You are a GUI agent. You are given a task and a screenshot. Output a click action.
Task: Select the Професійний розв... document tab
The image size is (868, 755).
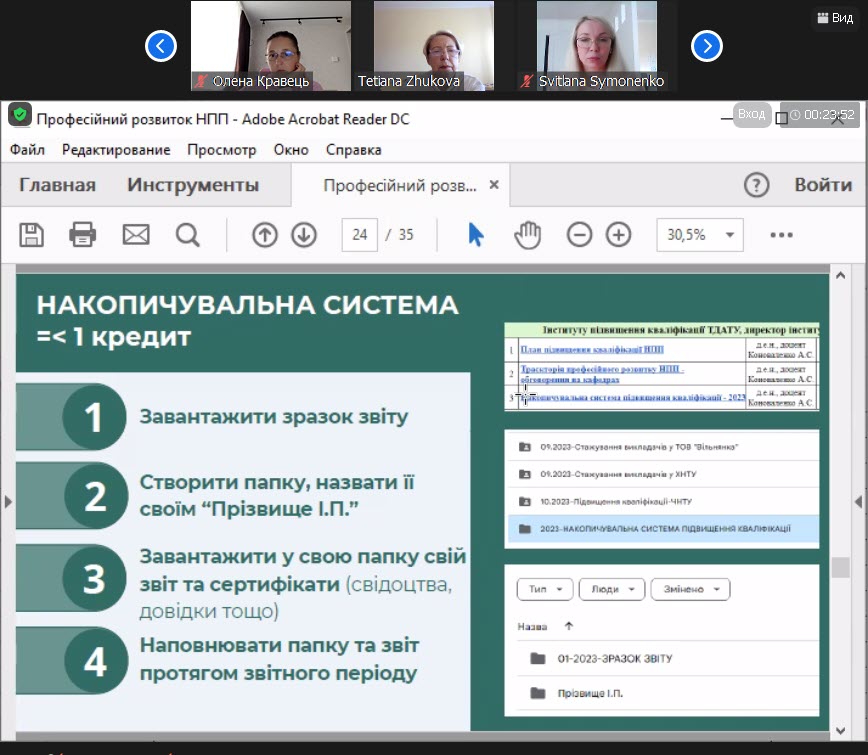(x=400, y=185)
